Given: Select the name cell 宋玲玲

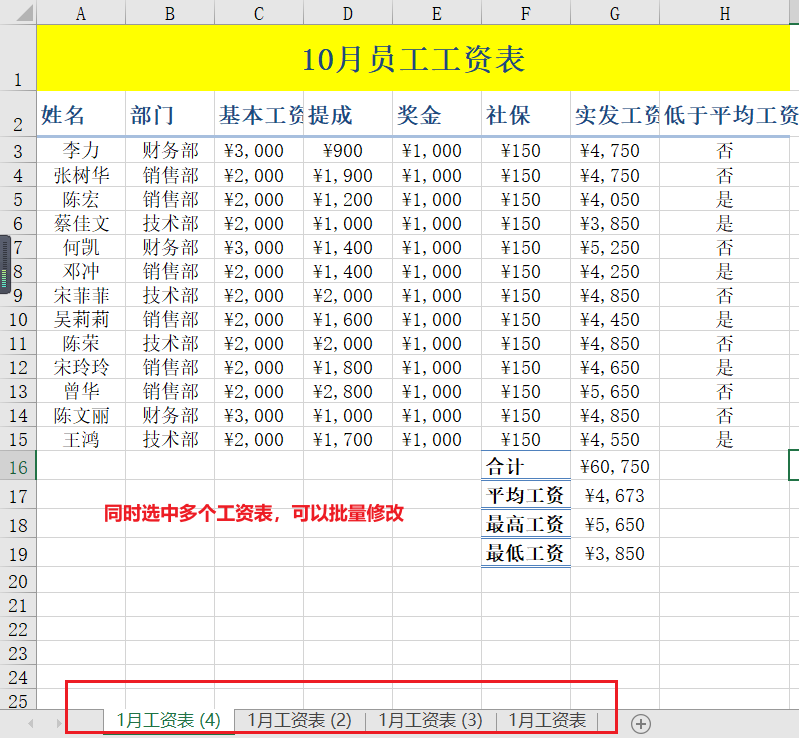Looking at the screenshot, I should [81, 367].
